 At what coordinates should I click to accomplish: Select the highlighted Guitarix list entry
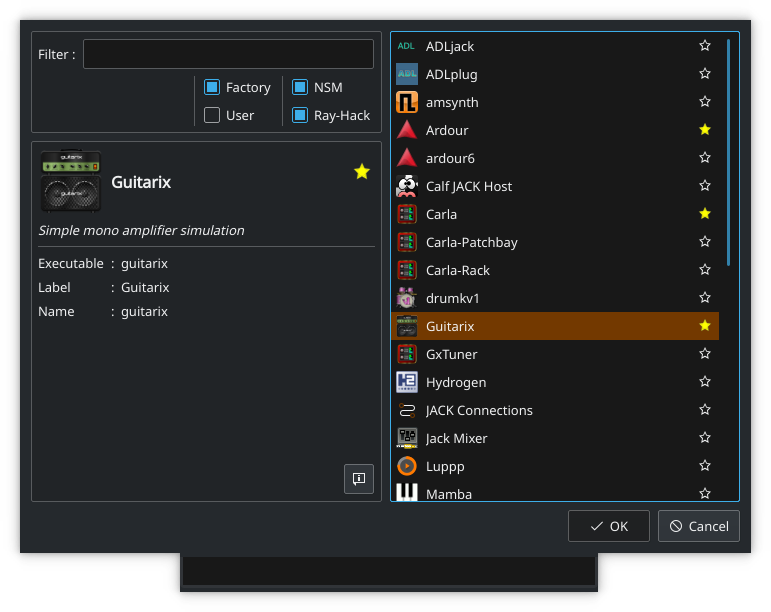tap(555, 326)
